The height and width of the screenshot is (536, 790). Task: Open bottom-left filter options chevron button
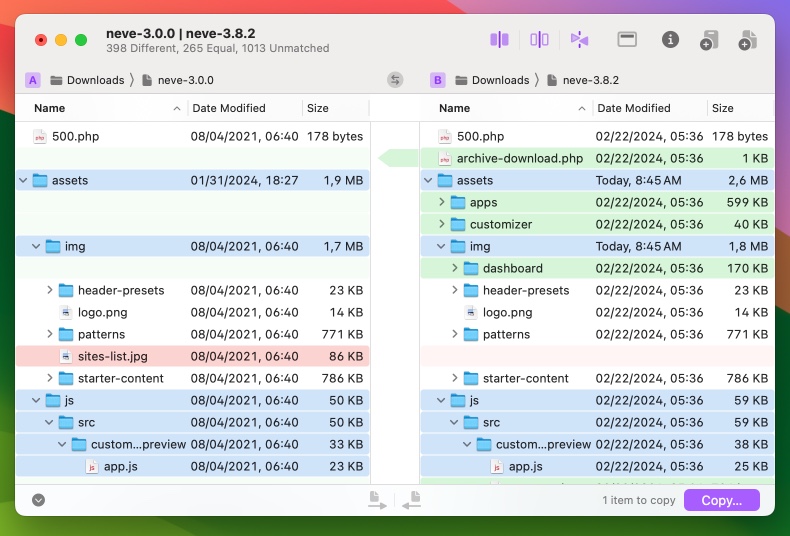coord(38,500)
